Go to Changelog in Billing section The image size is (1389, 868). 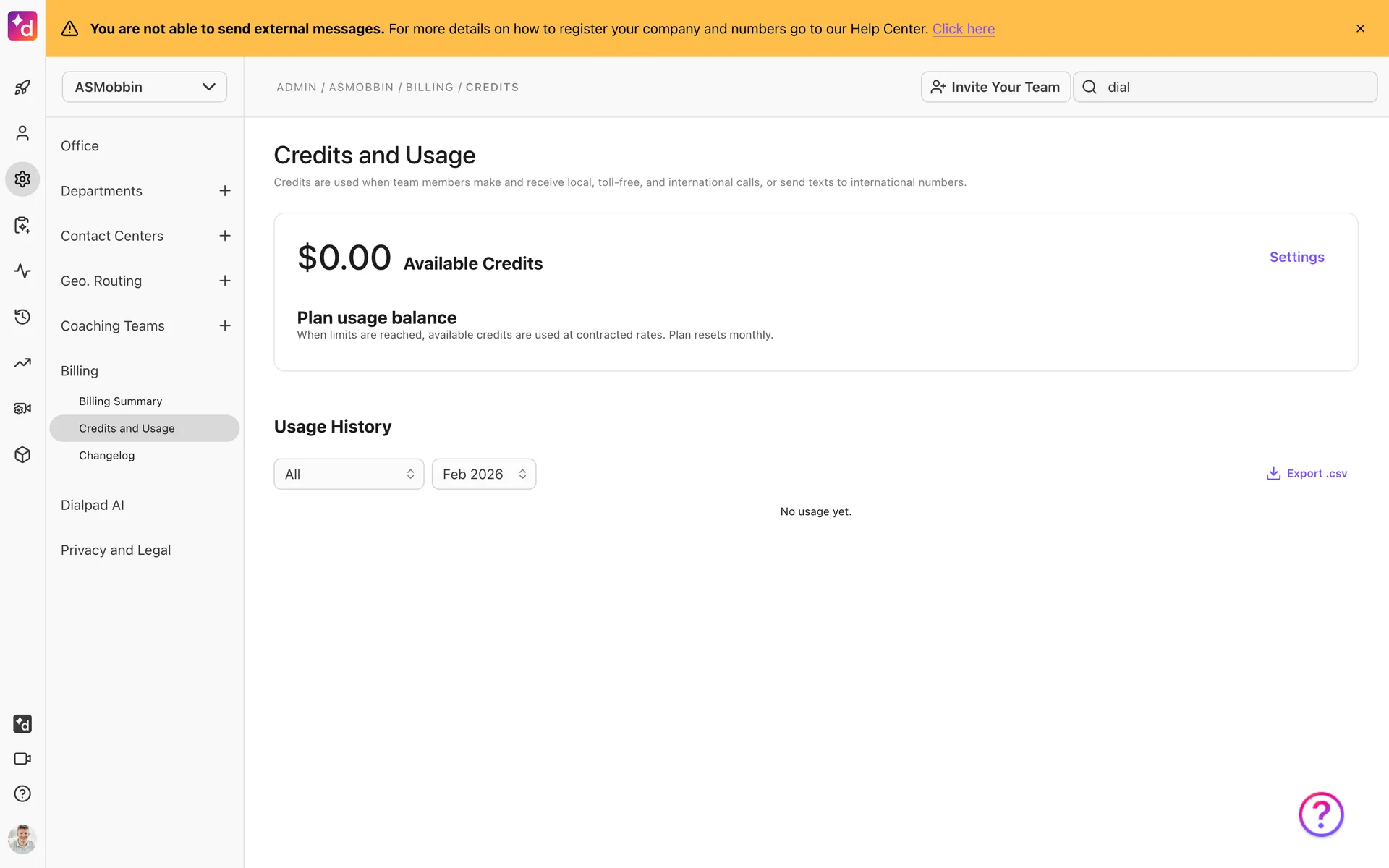(106, 456)
